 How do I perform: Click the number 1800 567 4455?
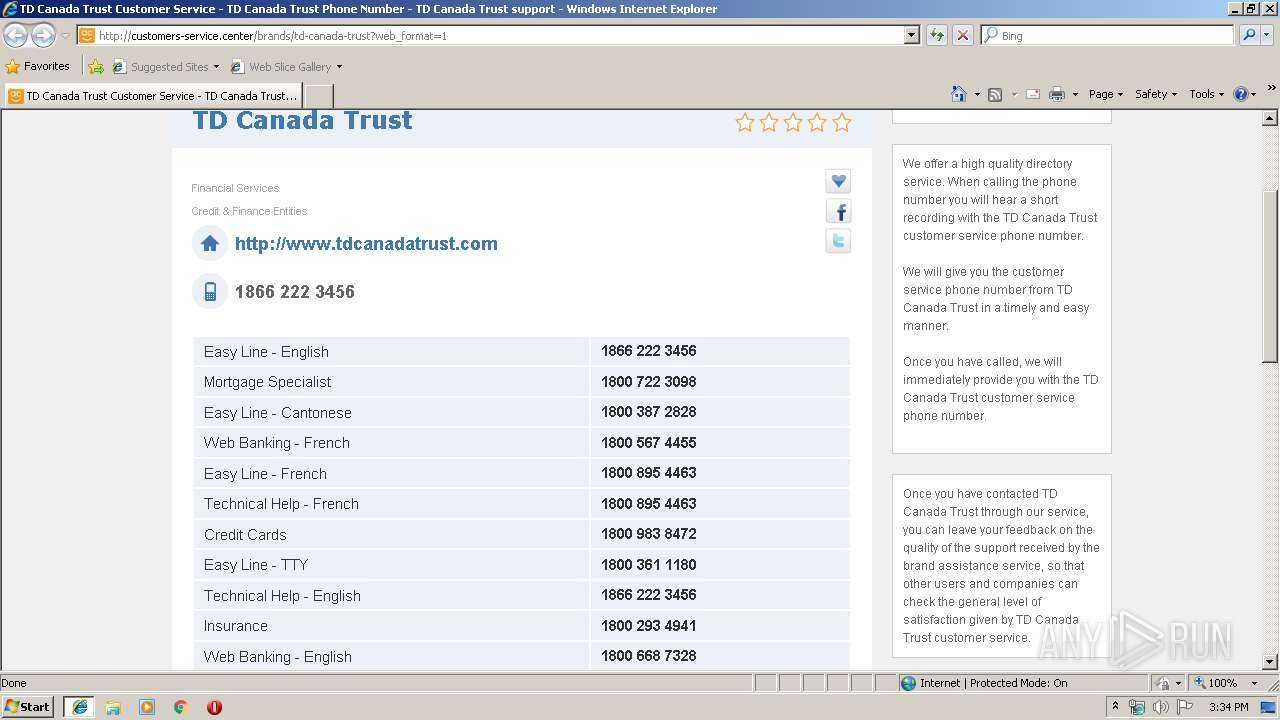tap(648, 442)
